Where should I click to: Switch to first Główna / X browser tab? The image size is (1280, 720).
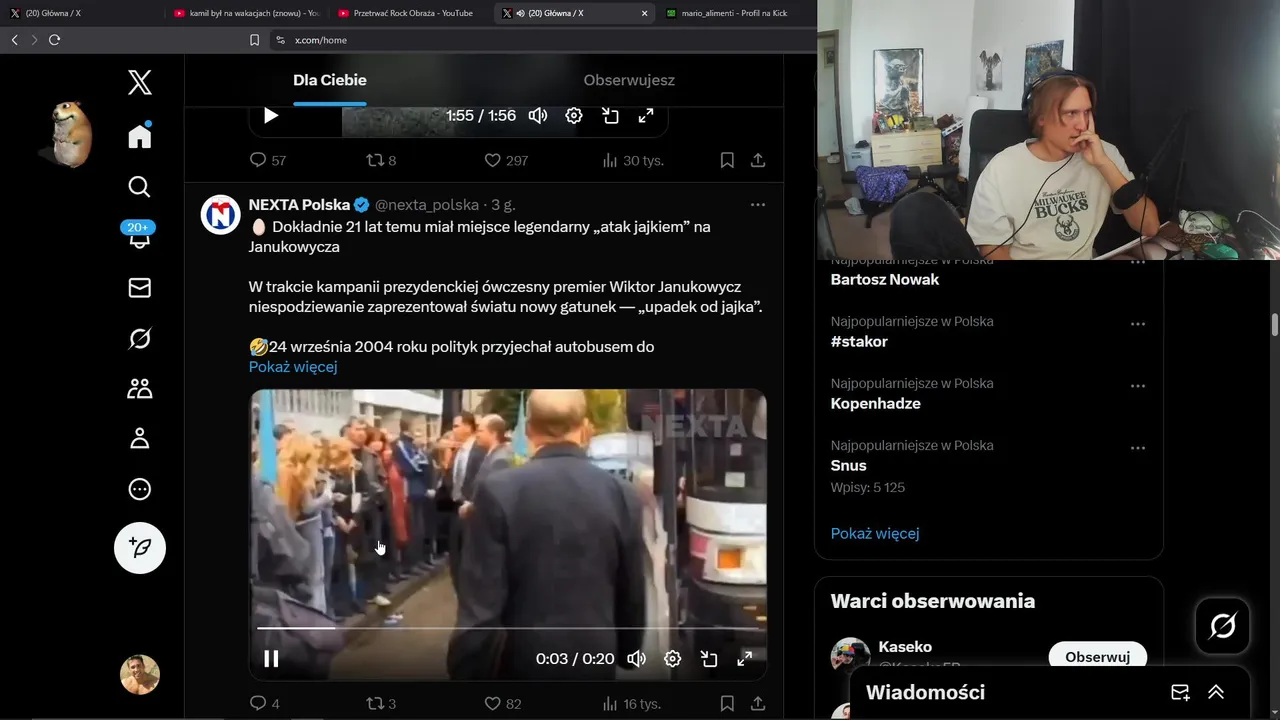[82, 13]
